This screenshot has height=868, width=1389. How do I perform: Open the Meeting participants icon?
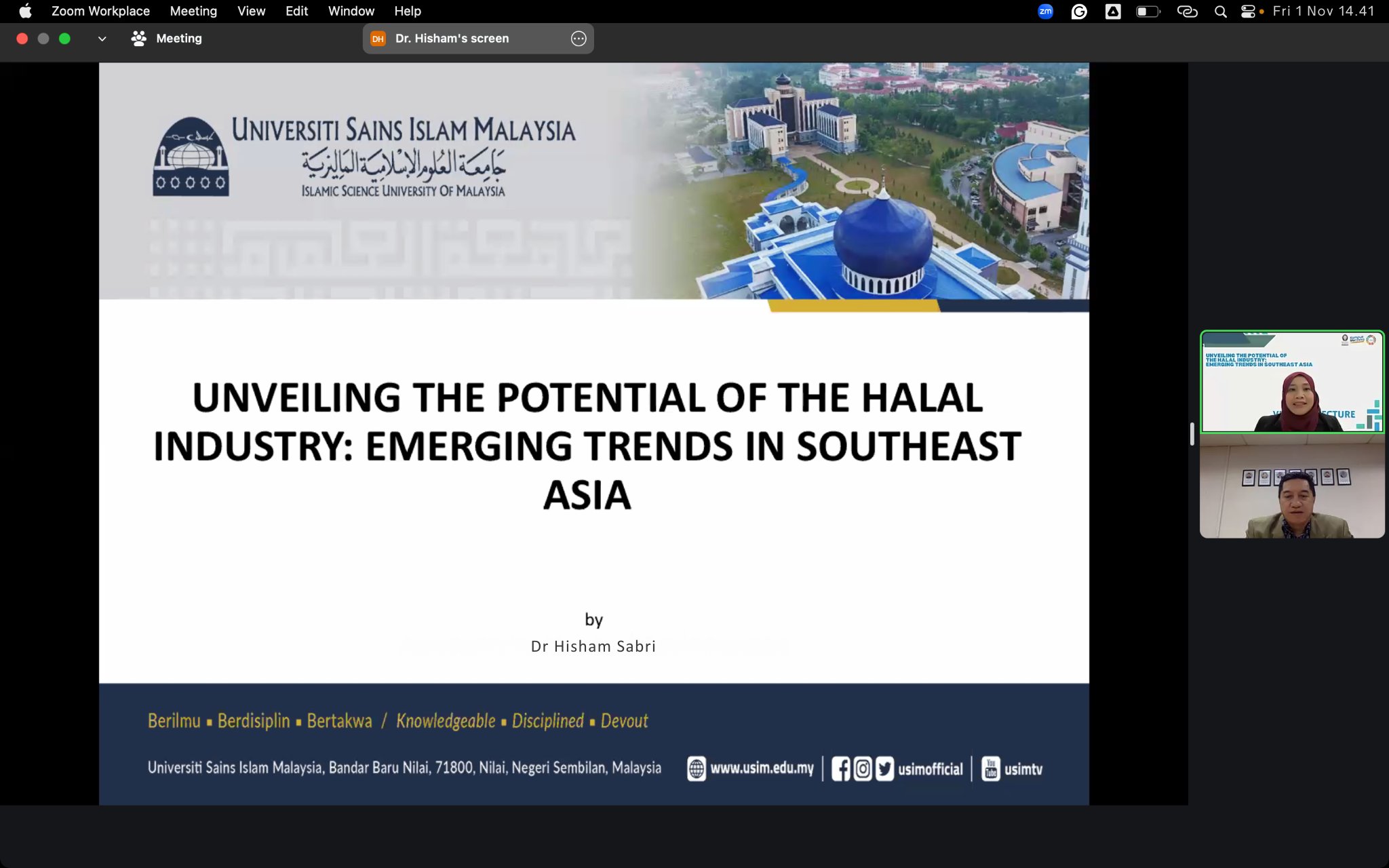coord(138,39)
